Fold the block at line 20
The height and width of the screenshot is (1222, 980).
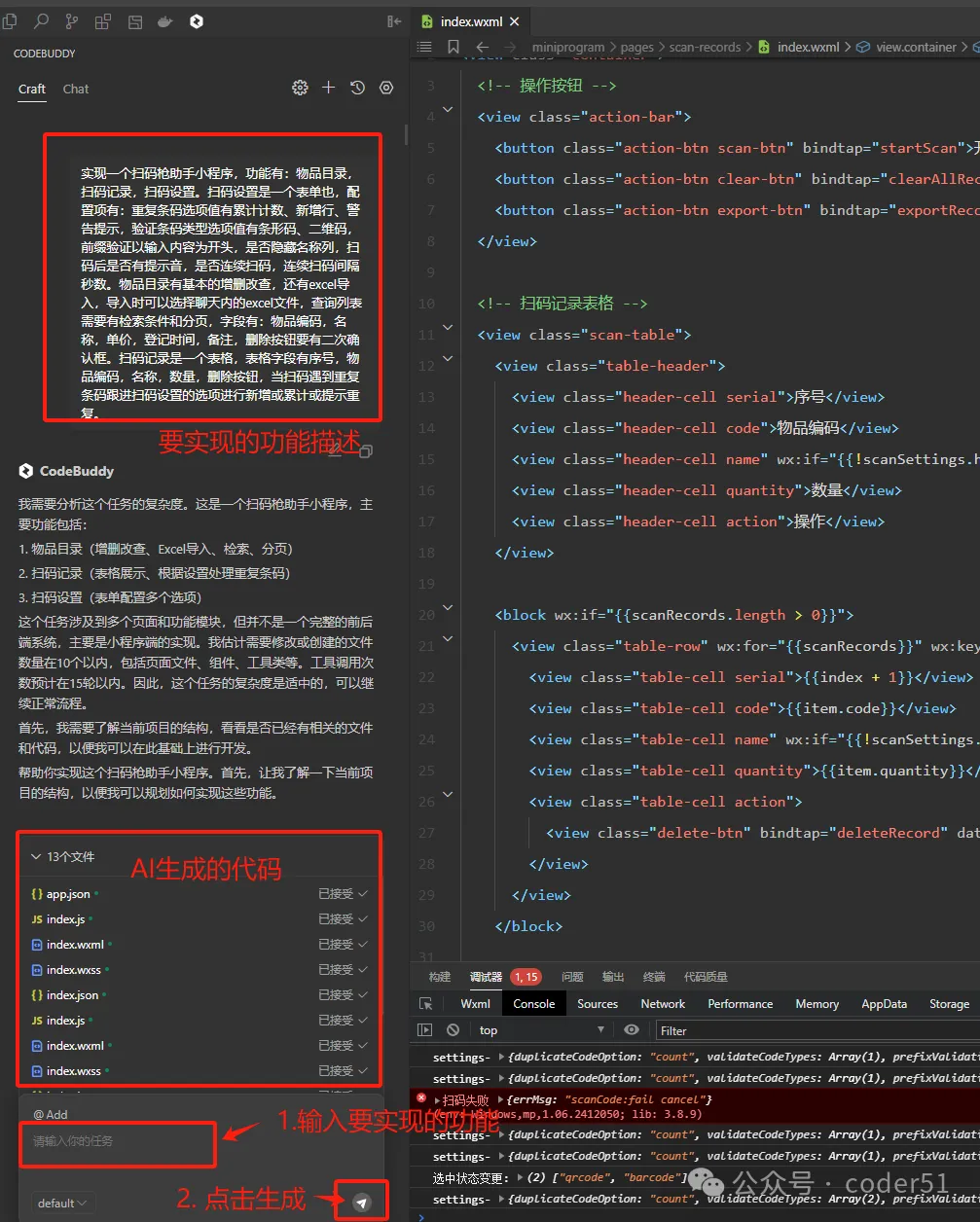click(x=448, y=608)
